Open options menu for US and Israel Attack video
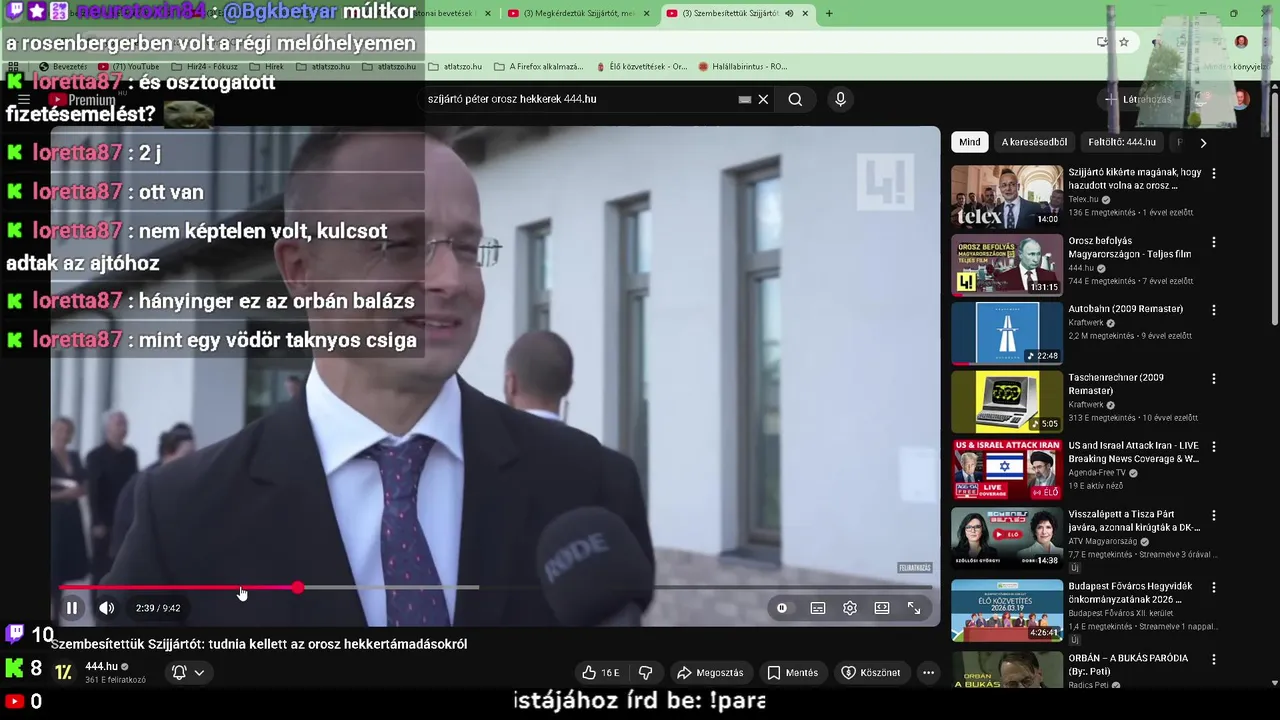This screenshot has height=720, width=1280. [x=1214, y=447]
